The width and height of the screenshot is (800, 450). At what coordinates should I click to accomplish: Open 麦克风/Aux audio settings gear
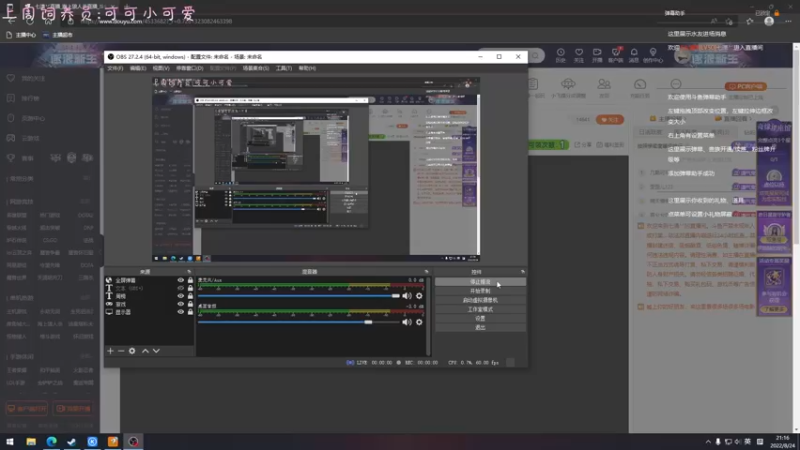[419, 296]
